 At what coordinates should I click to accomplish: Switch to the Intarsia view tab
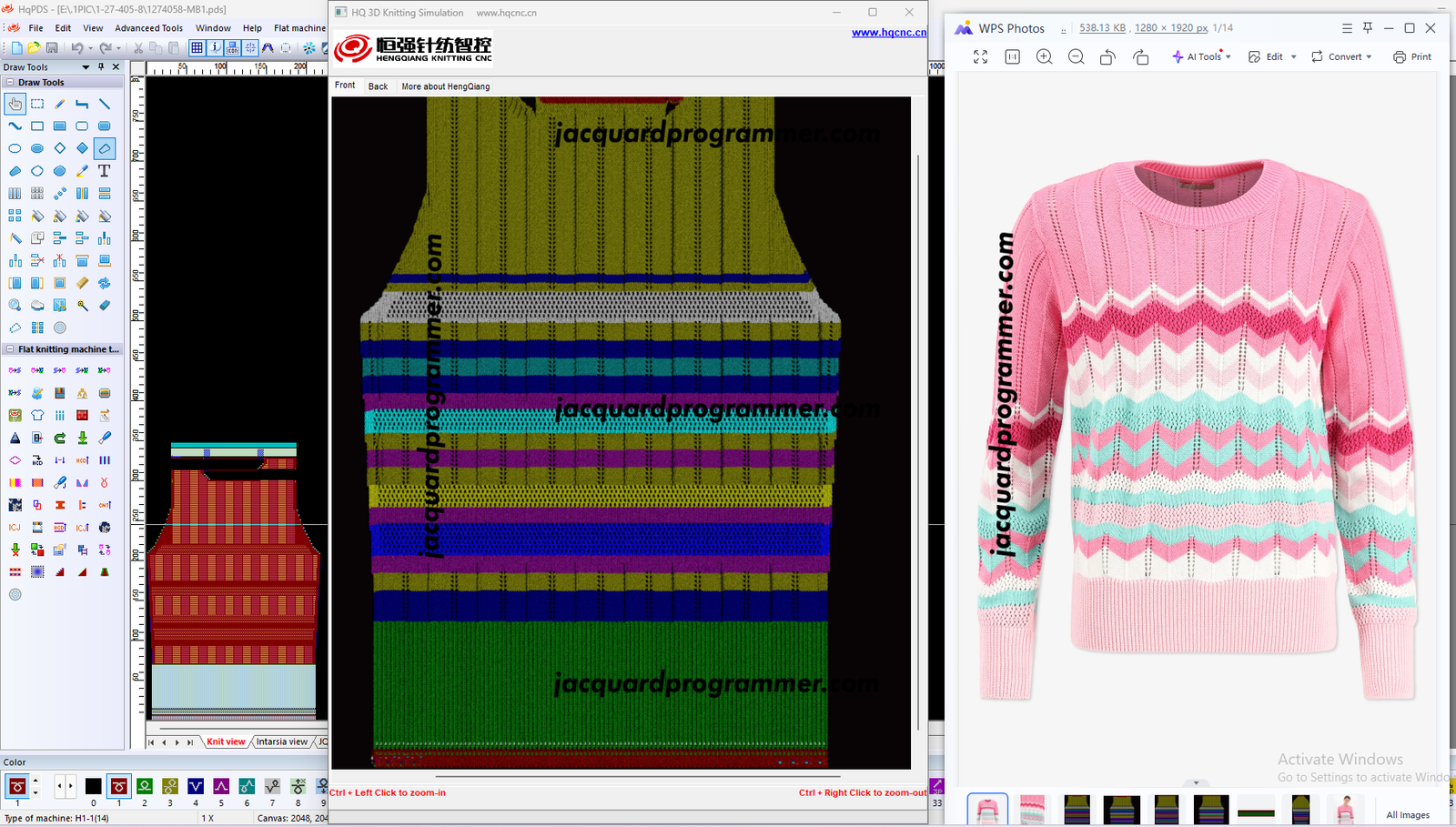(x=281, y=741)
